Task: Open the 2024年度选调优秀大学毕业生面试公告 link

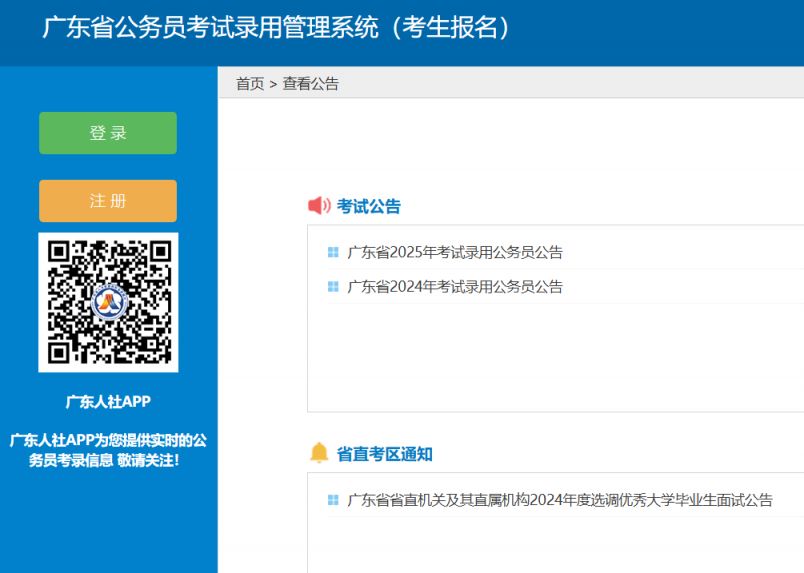Action: (x=560, y=500)
